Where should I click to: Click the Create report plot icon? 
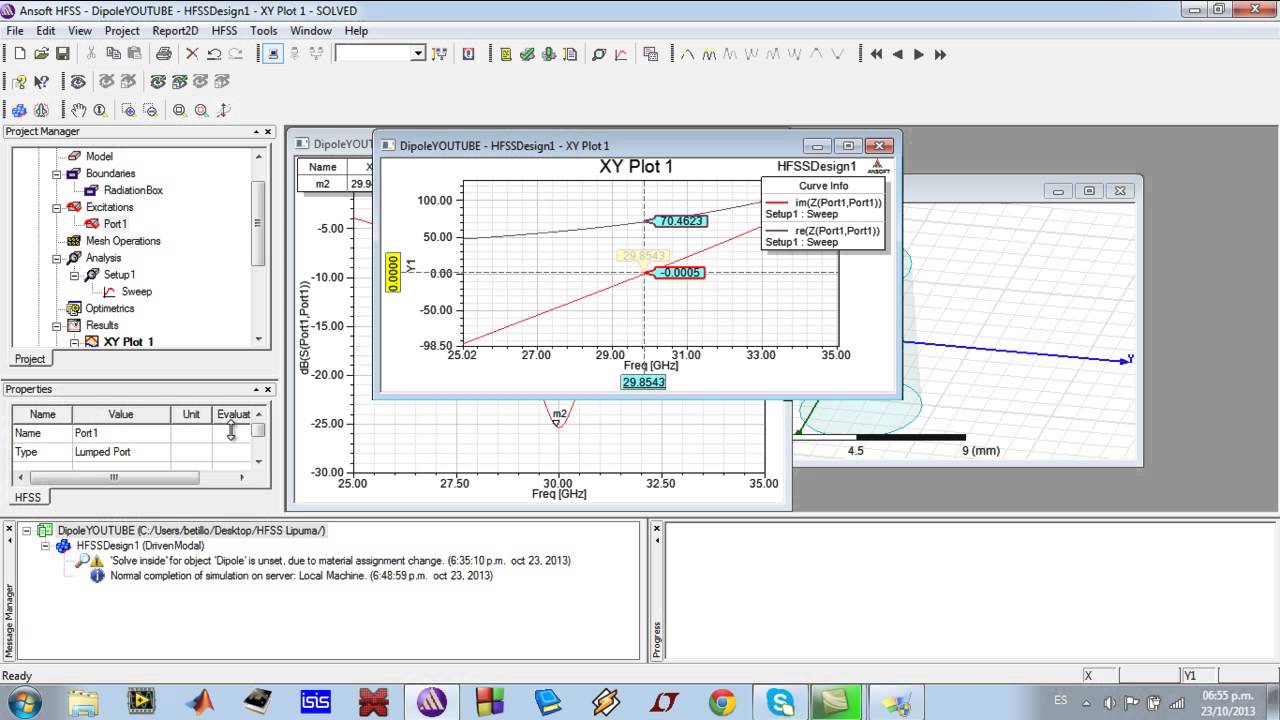621,54
